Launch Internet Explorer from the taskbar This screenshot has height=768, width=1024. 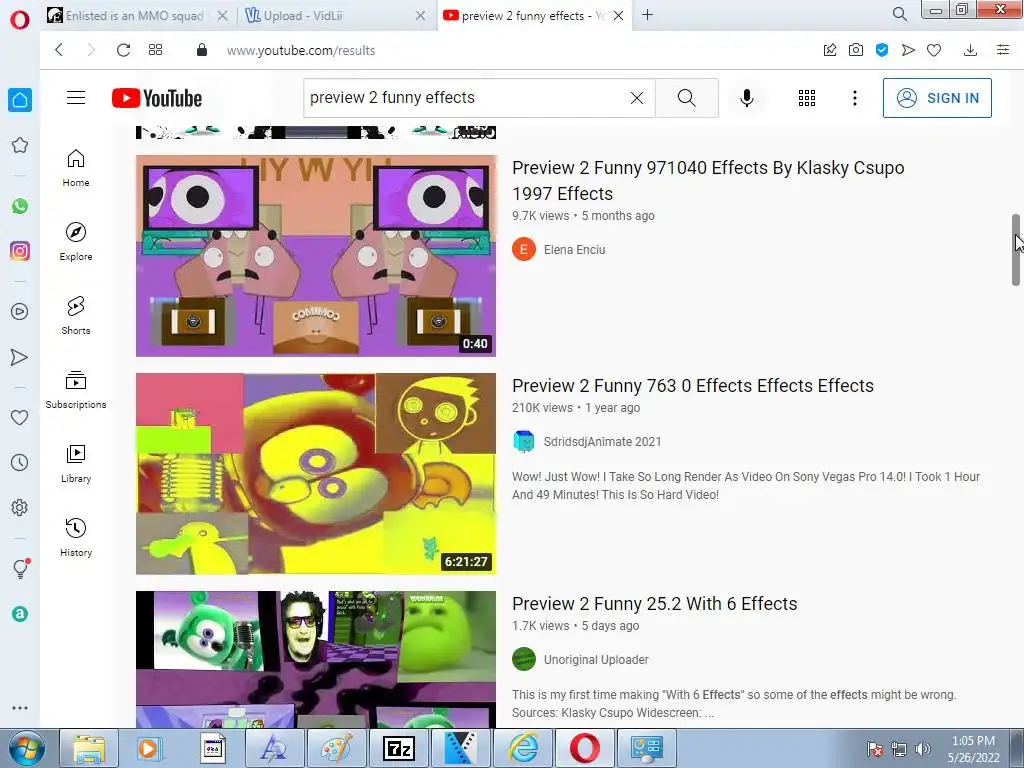[523, 748]
